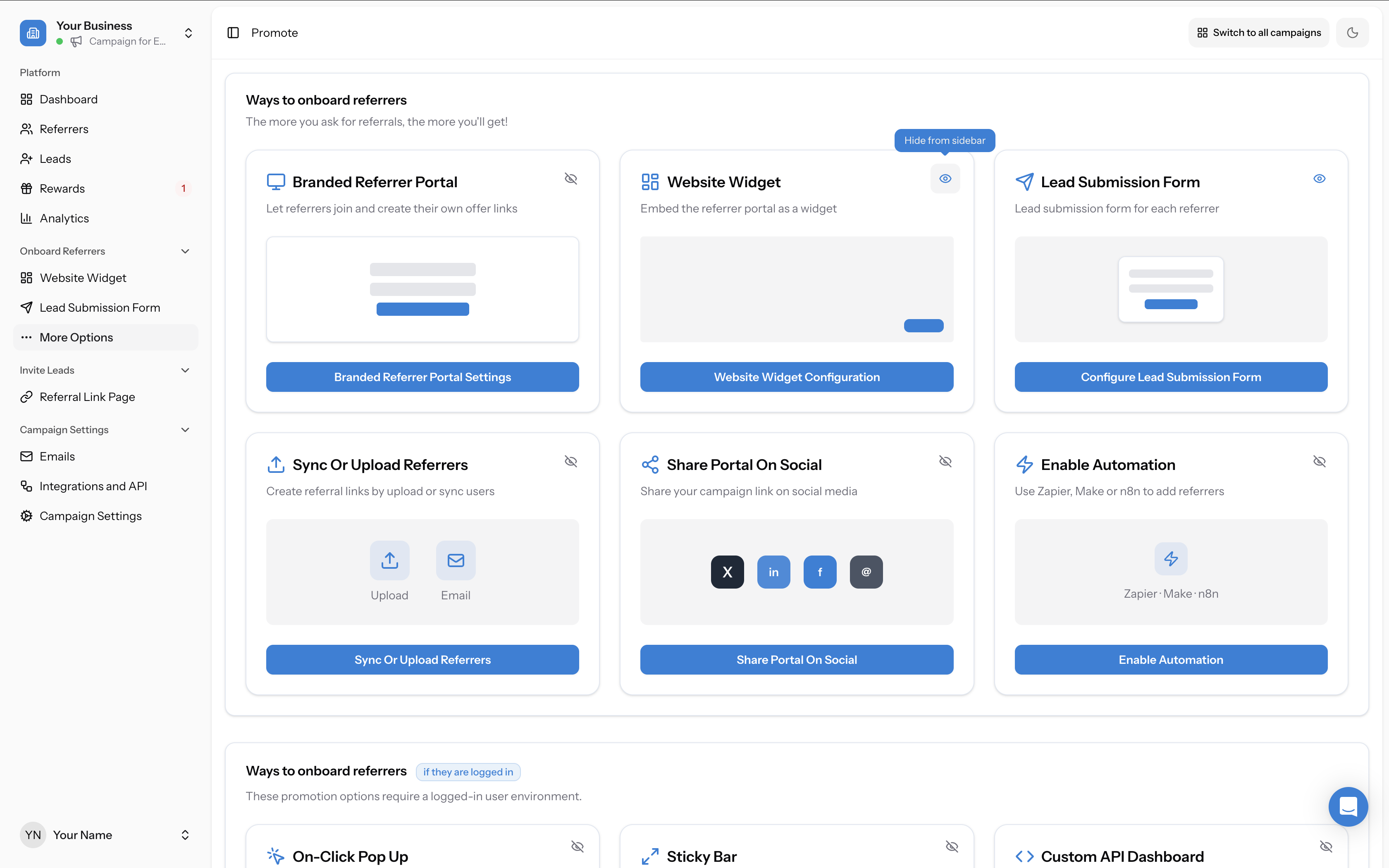Select More Options in the sidebar
1389x868 pixels.
click(76, 337)
